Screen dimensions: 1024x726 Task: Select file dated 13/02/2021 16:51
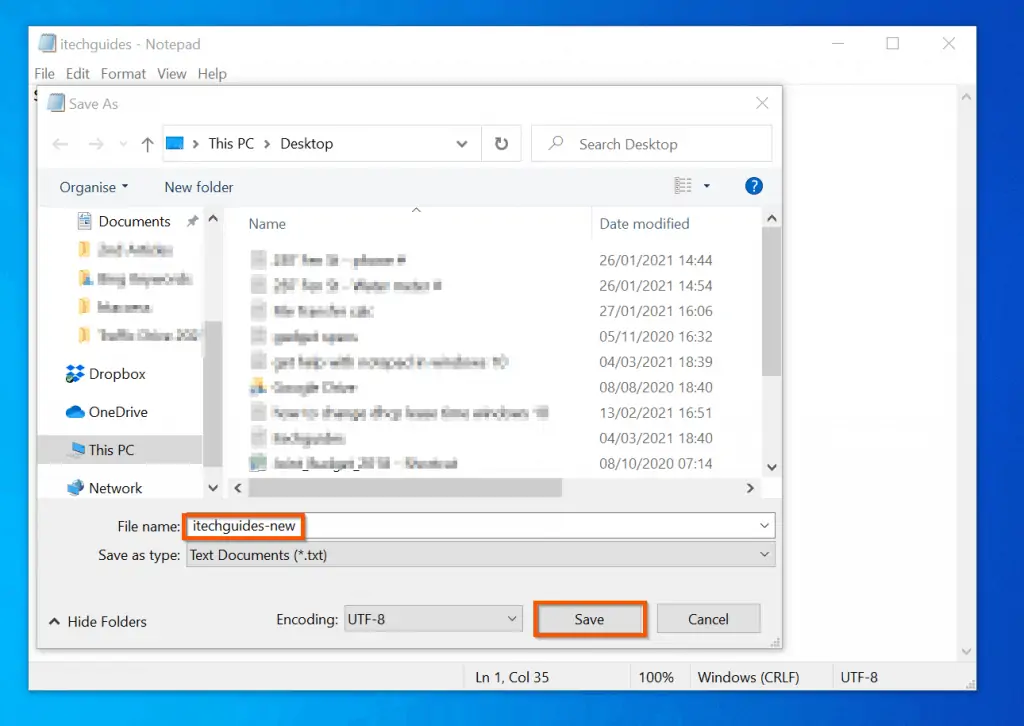[483, 413]
